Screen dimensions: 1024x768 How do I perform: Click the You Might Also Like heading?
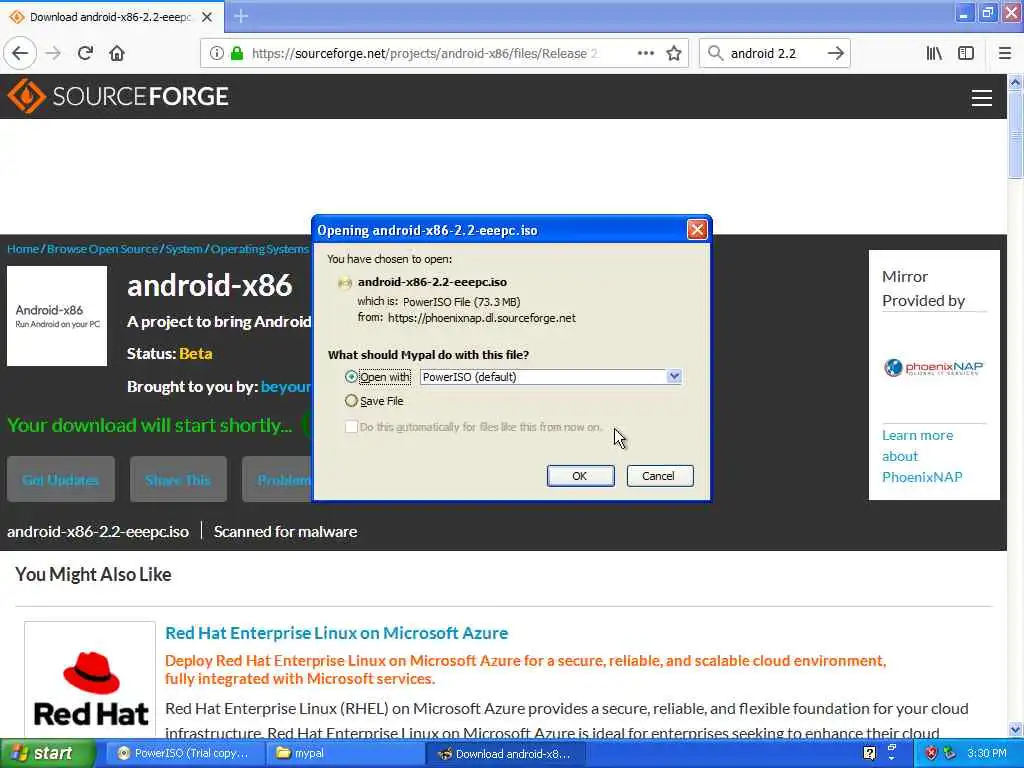93,575
